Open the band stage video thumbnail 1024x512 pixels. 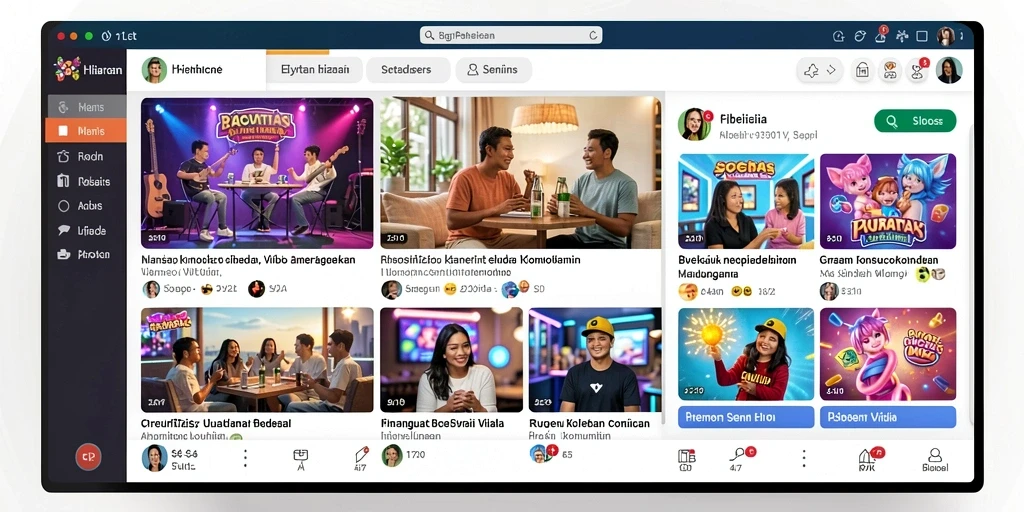click(x=257, y=173)
